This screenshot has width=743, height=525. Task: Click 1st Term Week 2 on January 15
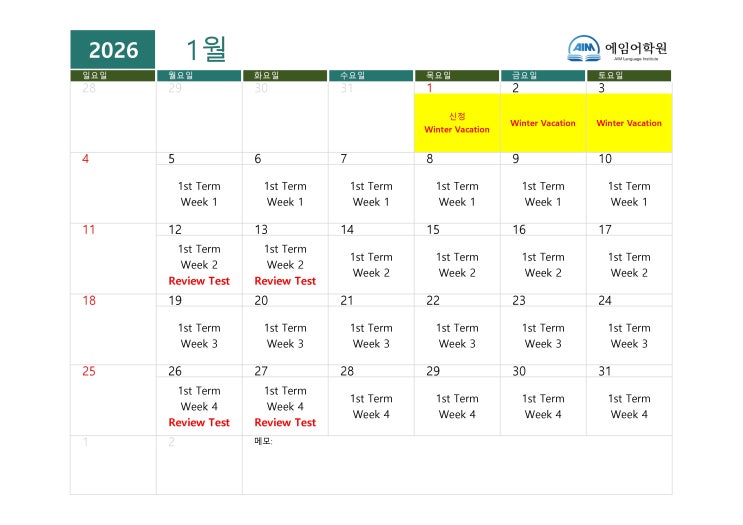457,265
